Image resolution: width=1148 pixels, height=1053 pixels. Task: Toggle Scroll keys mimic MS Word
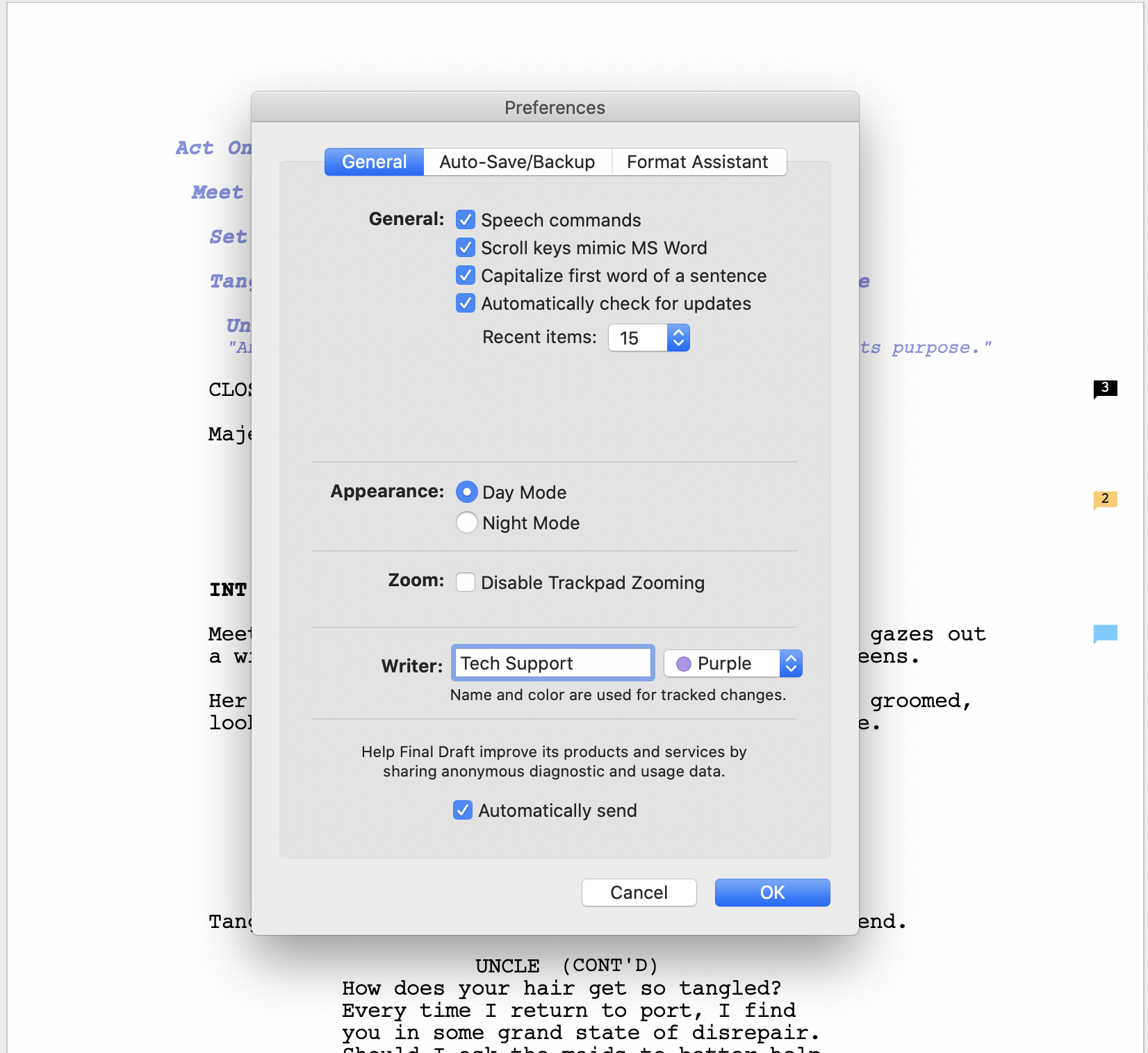(466, 248)
